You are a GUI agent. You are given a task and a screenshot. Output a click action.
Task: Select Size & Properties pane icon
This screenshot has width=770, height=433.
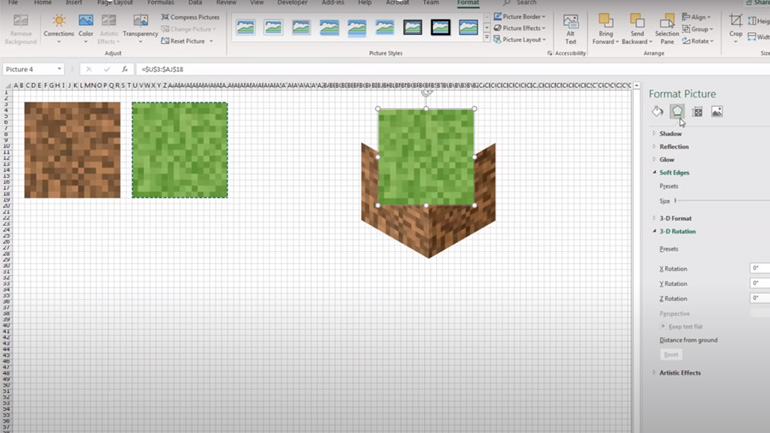click(697, 112)
